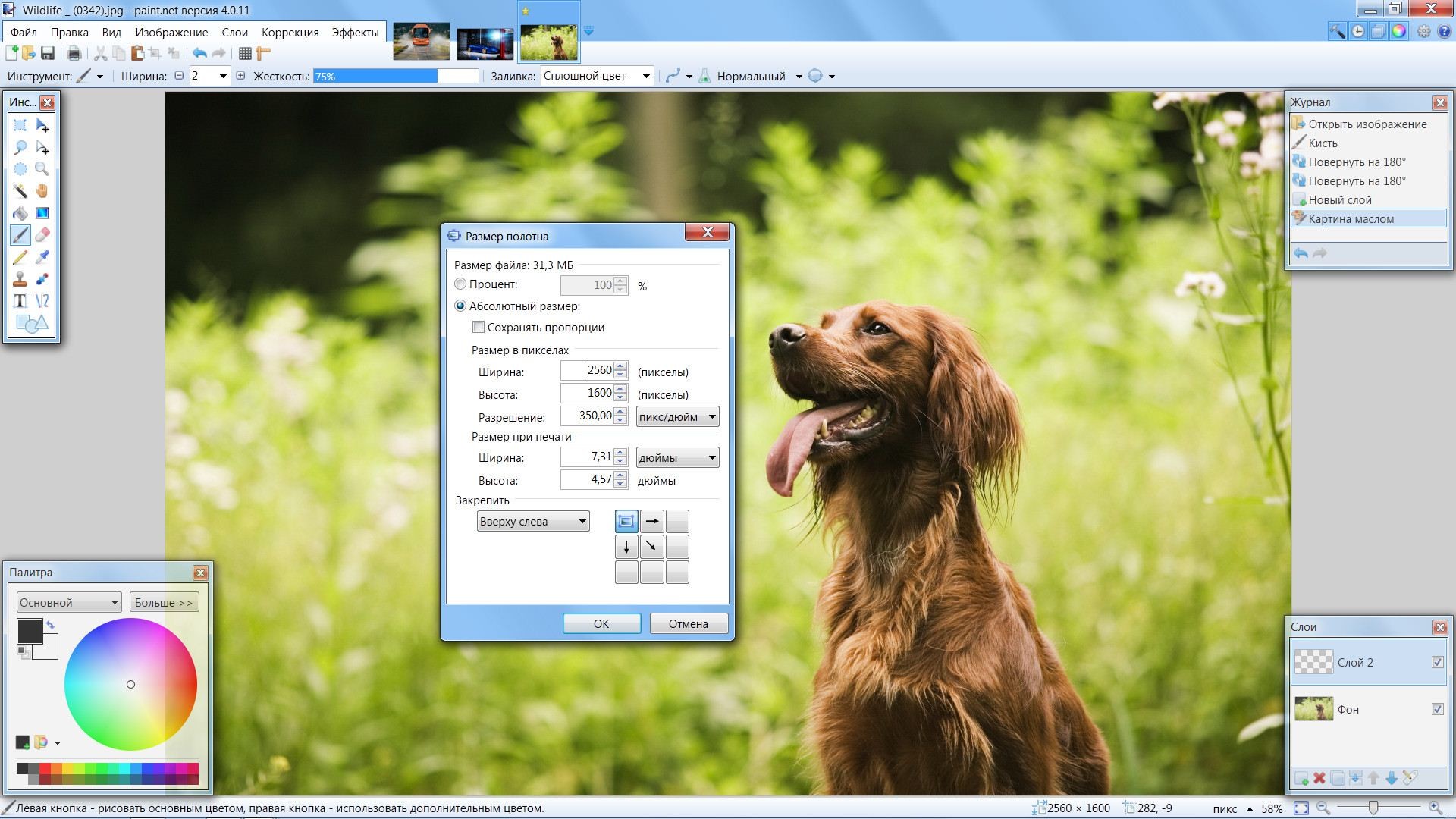Anchor canvas to right arrow cell
The height and width of the screenshot is (819, 1456).
(x=652, y=521)
